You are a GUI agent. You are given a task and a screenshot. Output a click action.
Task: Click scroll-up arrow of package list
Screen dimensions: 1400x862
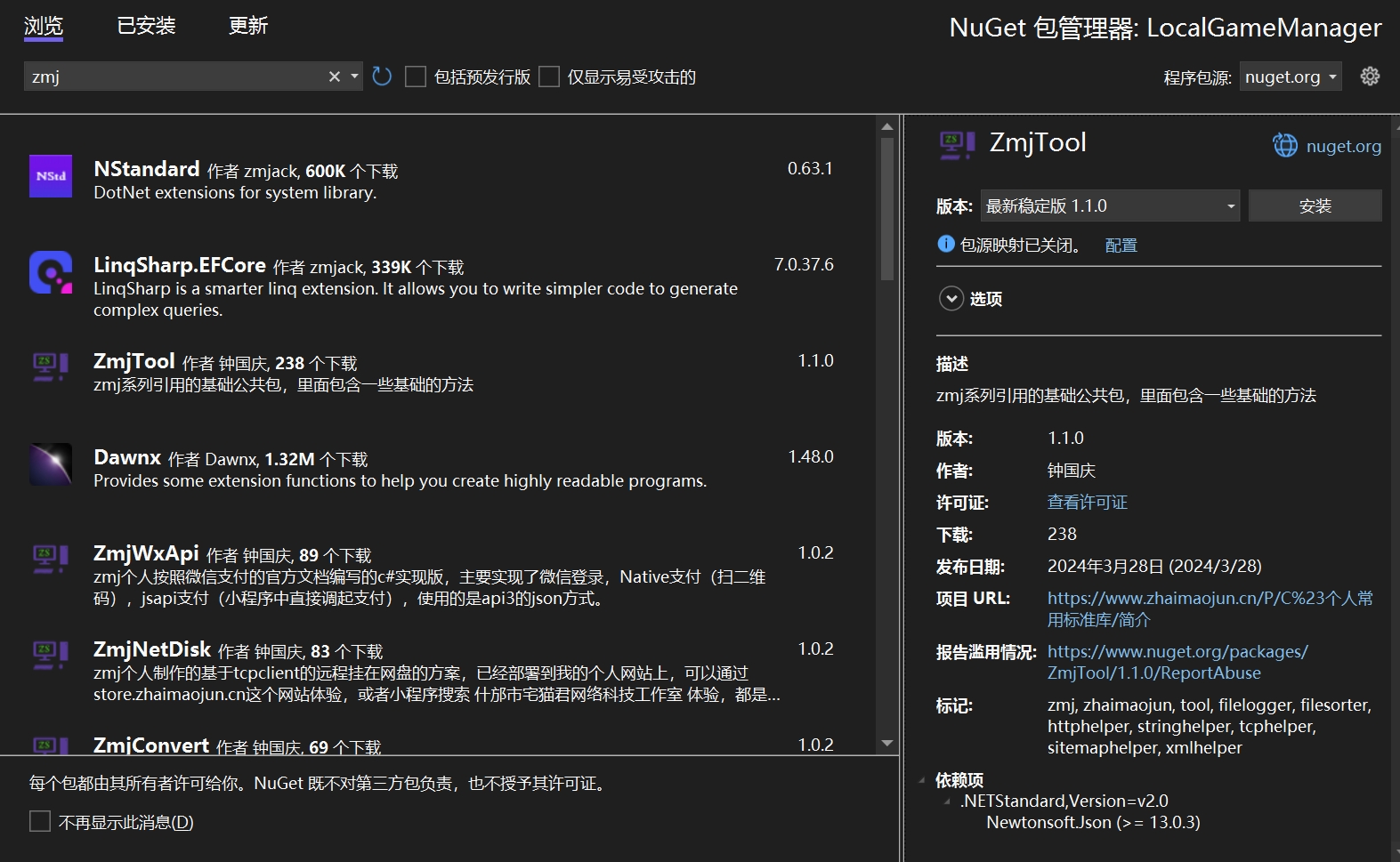tap(886, 126)
